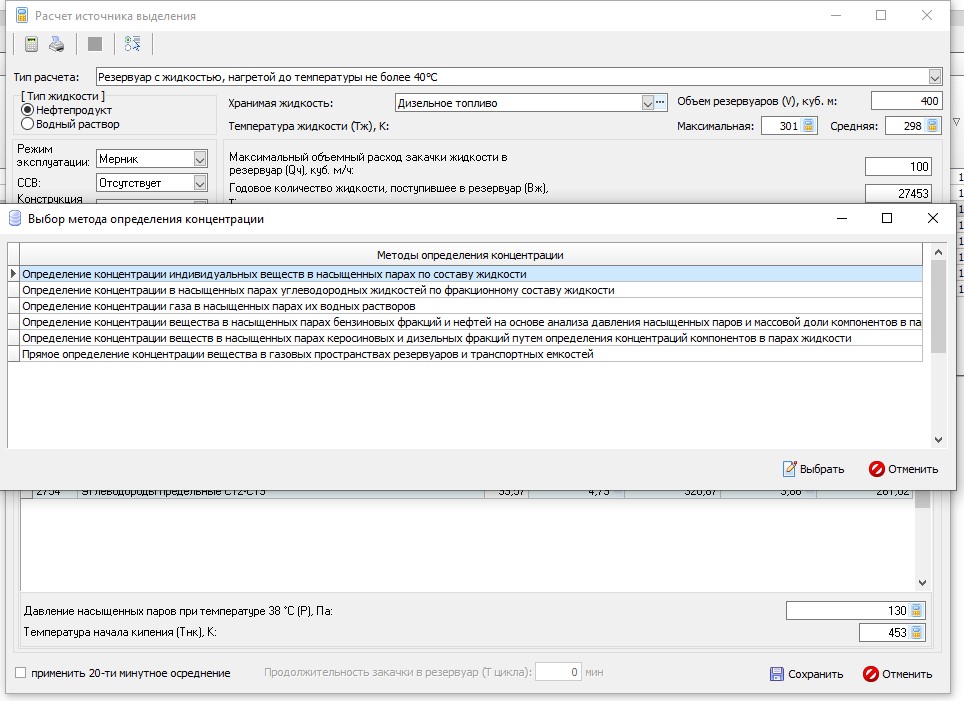The height and width of the screenshot is (701, 964).
Task: Select the Водный раствор radio button
Action: click(28, 124)
